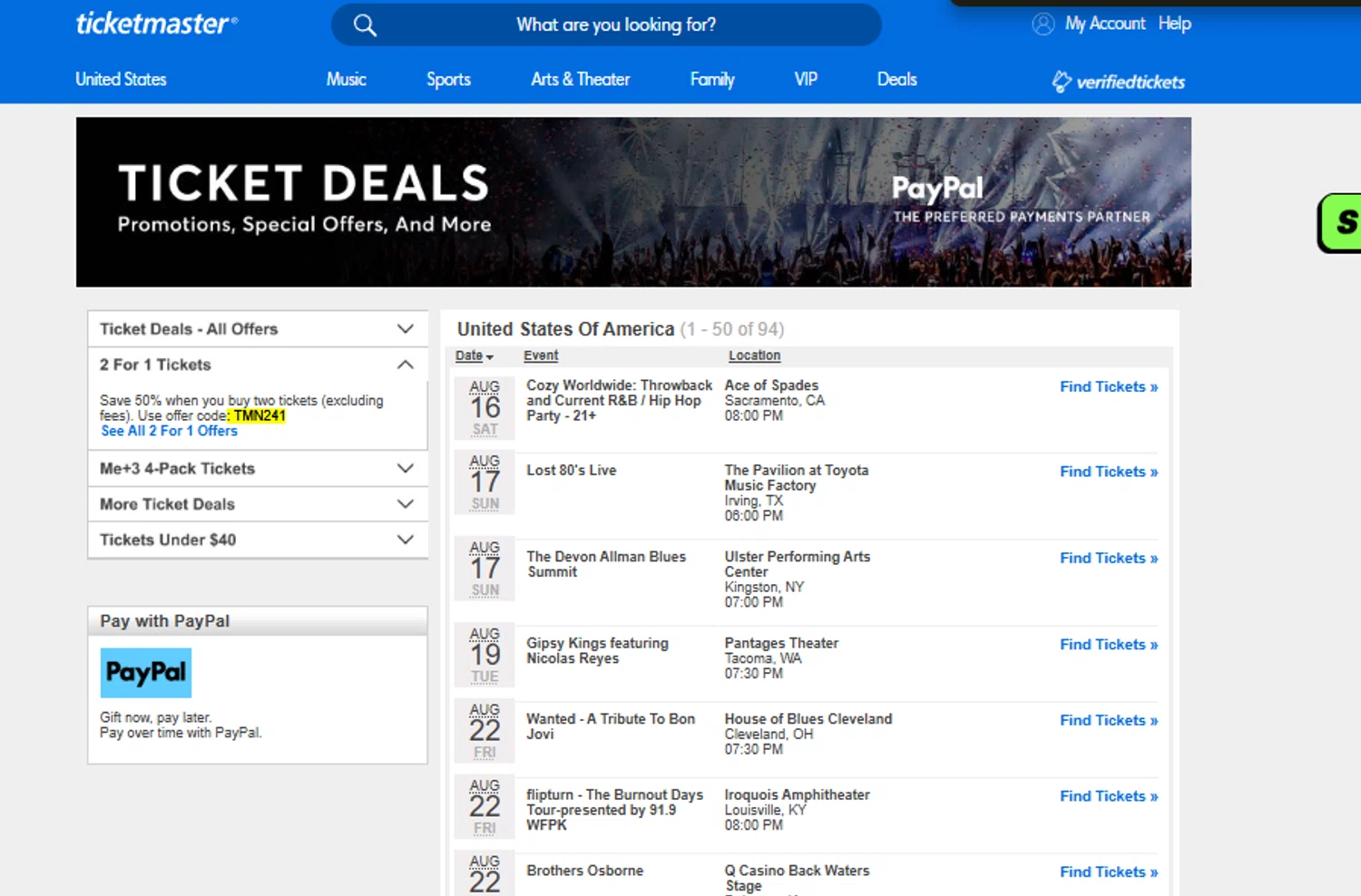
Task: Collapse the 2 For 1 Tickets section
Action: point(258,365)
